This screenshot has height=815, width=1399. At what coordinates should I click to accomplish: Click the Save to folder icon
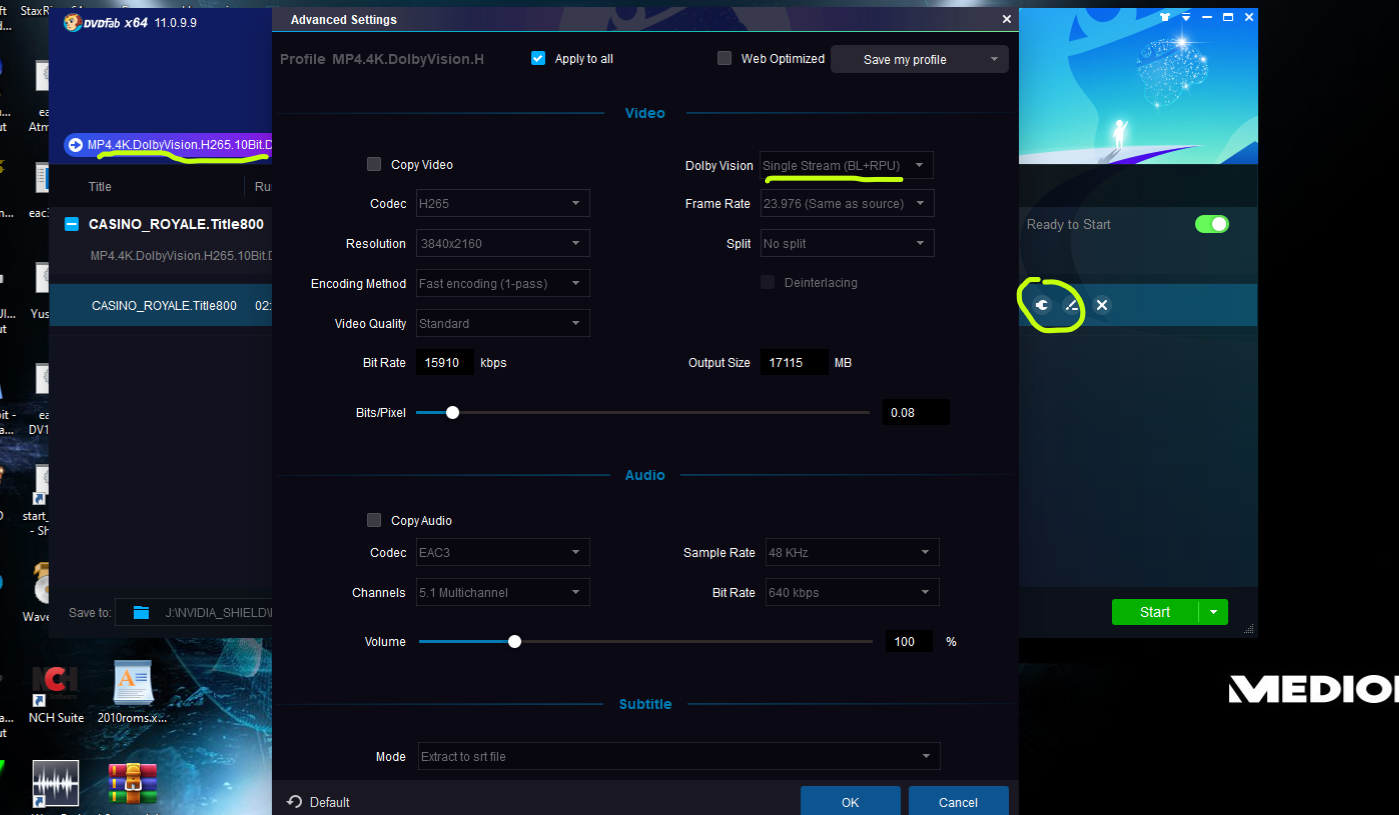click(141, 612)
